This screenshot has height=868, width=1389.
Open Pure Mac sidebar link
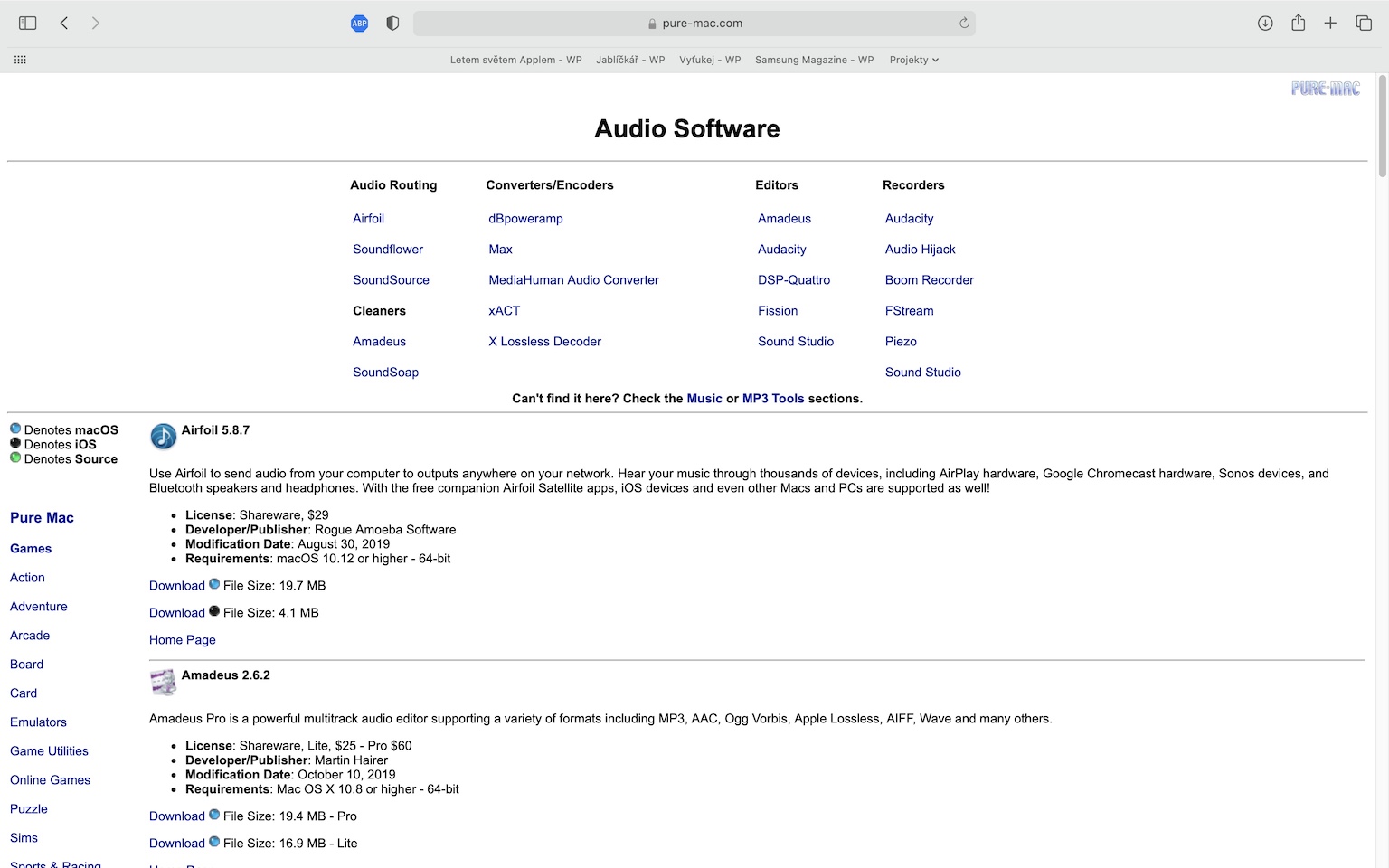point(42,518)
